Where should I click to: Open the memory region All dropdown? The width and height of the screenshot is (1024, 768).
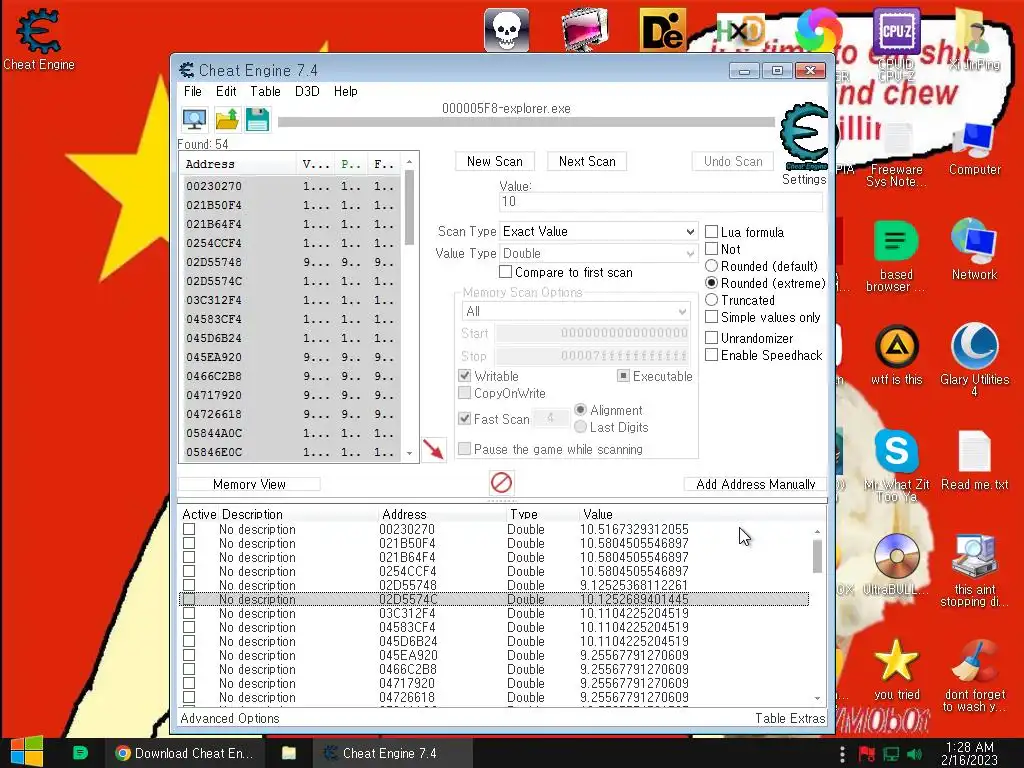click(x=575, y=311)
